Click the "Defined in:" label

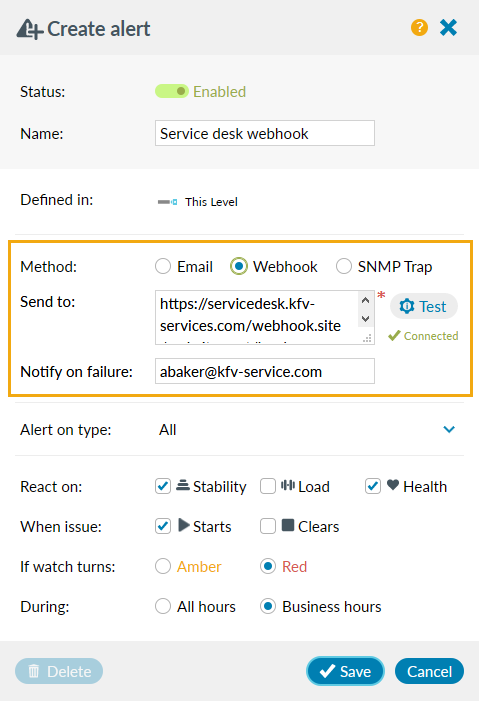57,199
